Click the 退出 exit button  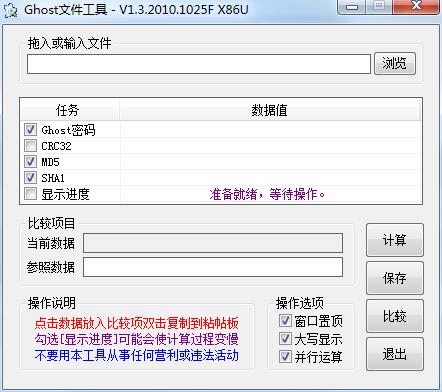[x=395, y=354]
